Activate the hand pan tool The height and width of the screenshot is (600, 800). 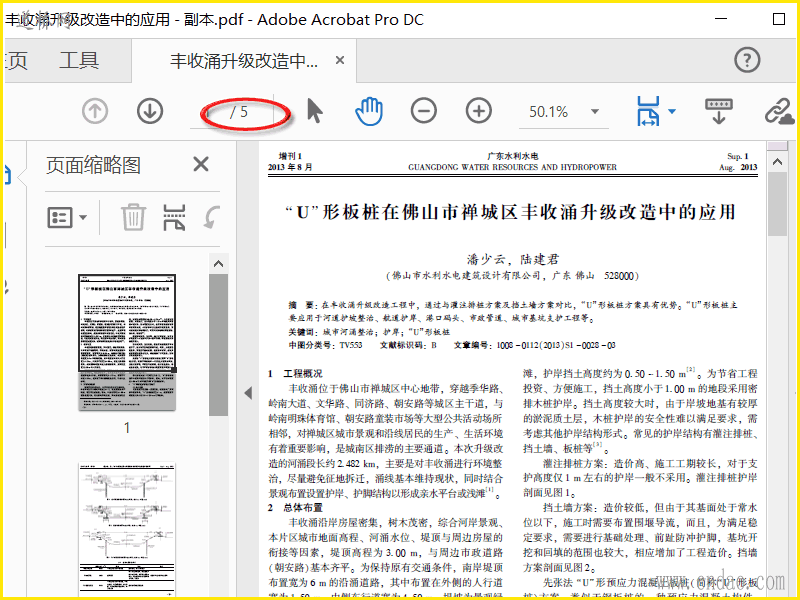(x=369, y=111)
